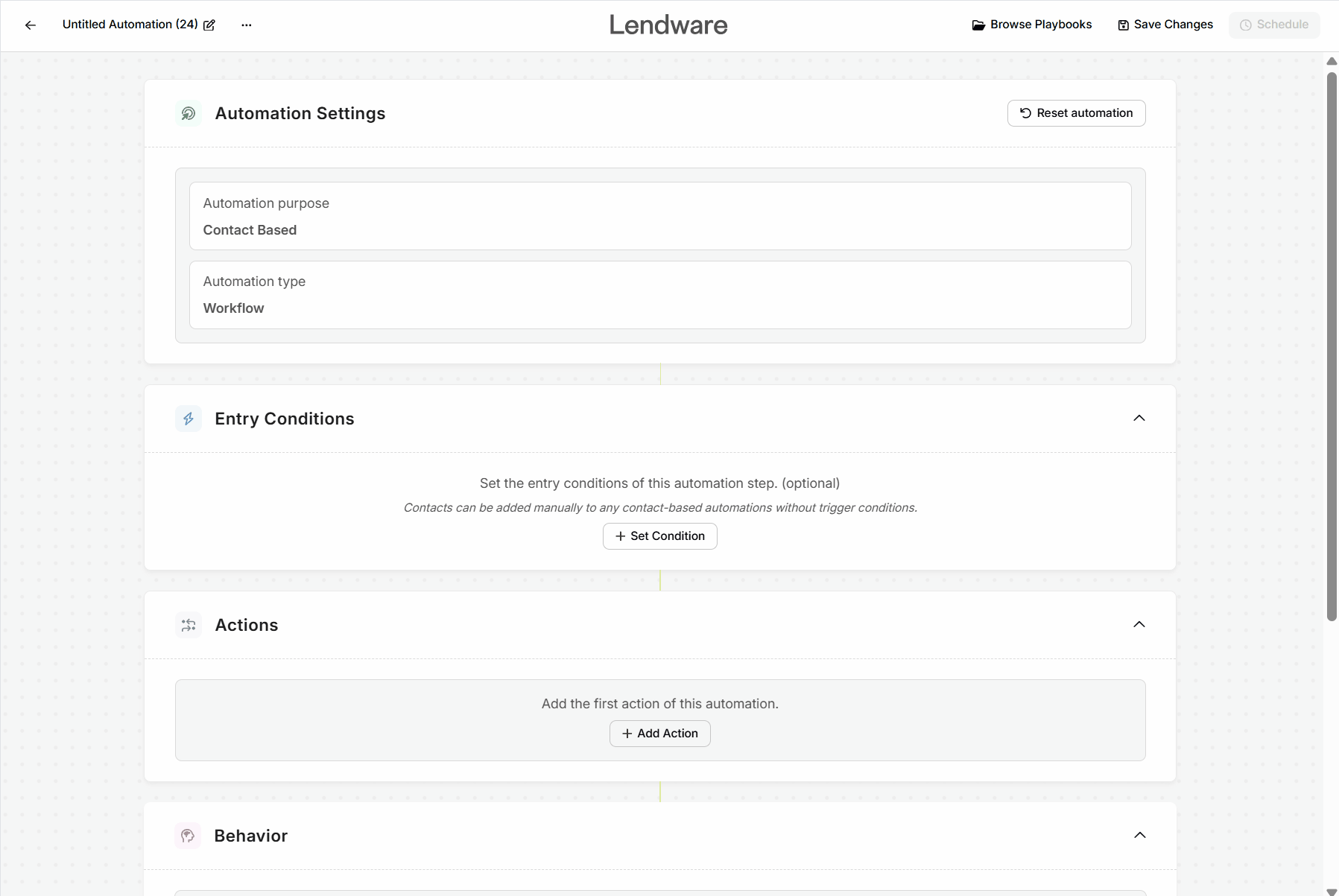Image resolution: width=1339 pixels, height=896 pixels.
Task: Select the Automation type Workflow field
Action: coord(659,295)
